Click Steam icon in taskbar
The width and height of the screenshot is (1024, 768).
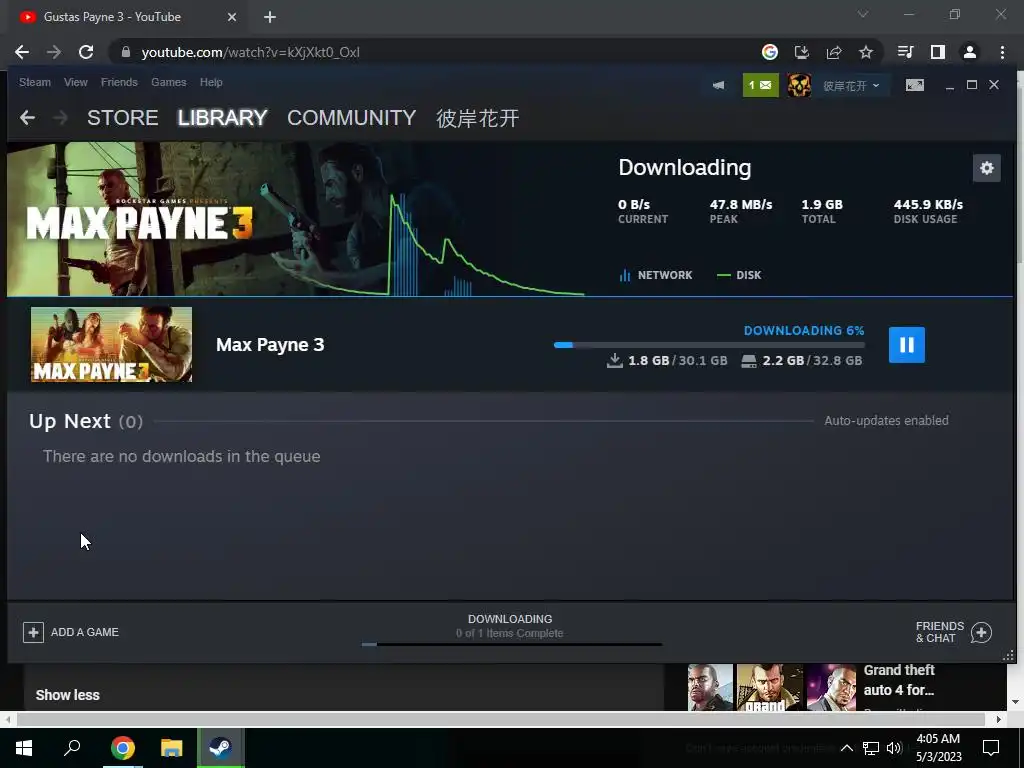point(220,748)
